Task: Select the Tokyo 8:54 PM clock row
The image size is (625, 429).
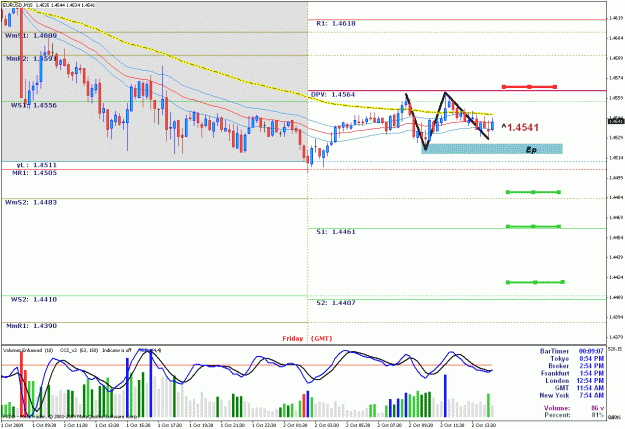Action: [x=577, y=359]
